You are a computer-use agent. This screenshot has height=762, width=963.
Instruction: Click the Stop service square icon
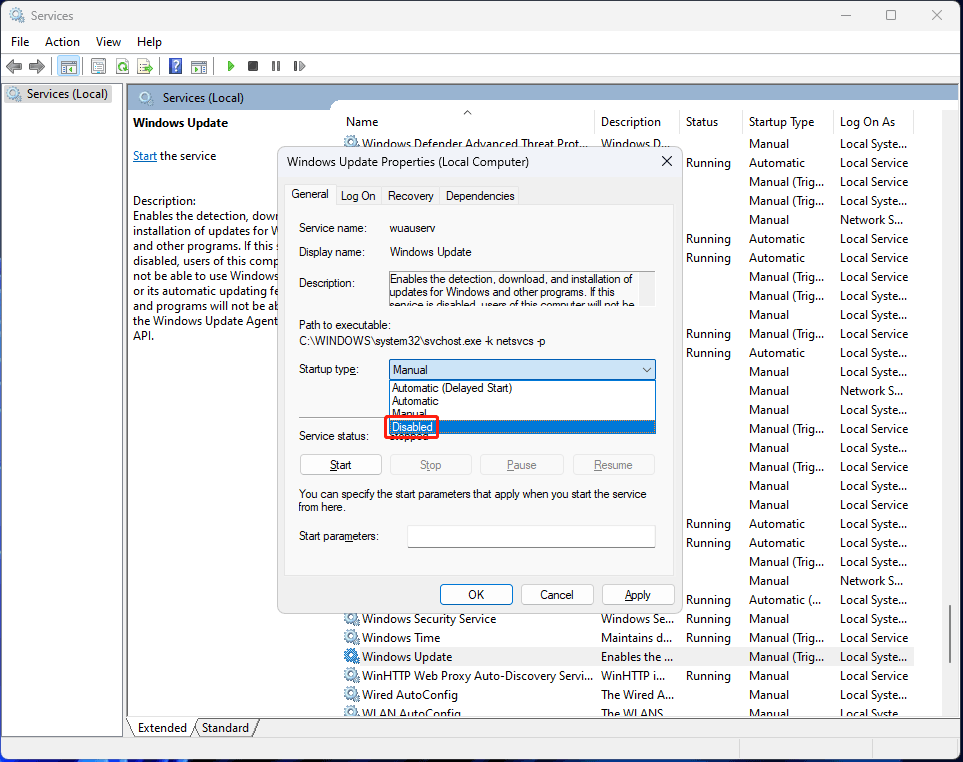coord(252,66)
